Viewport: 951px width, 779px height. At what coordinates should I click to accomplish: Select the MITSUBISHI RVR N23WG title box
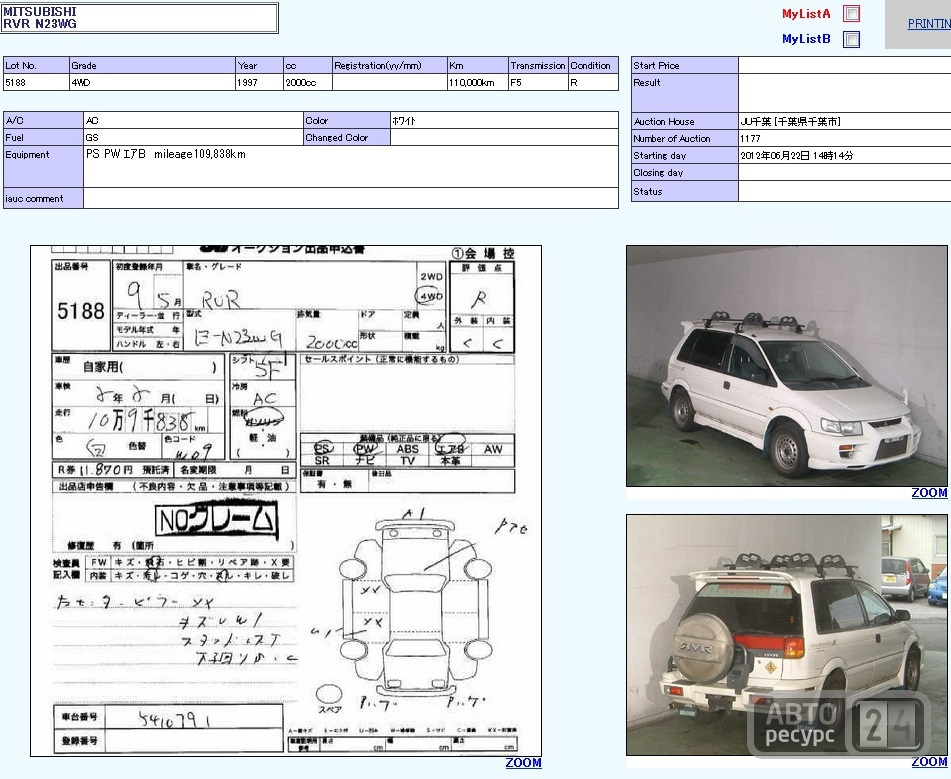139,18
